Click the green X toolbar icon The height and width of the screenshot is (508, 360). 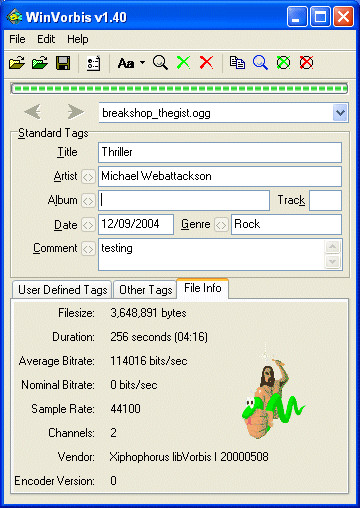coord(183,63)
